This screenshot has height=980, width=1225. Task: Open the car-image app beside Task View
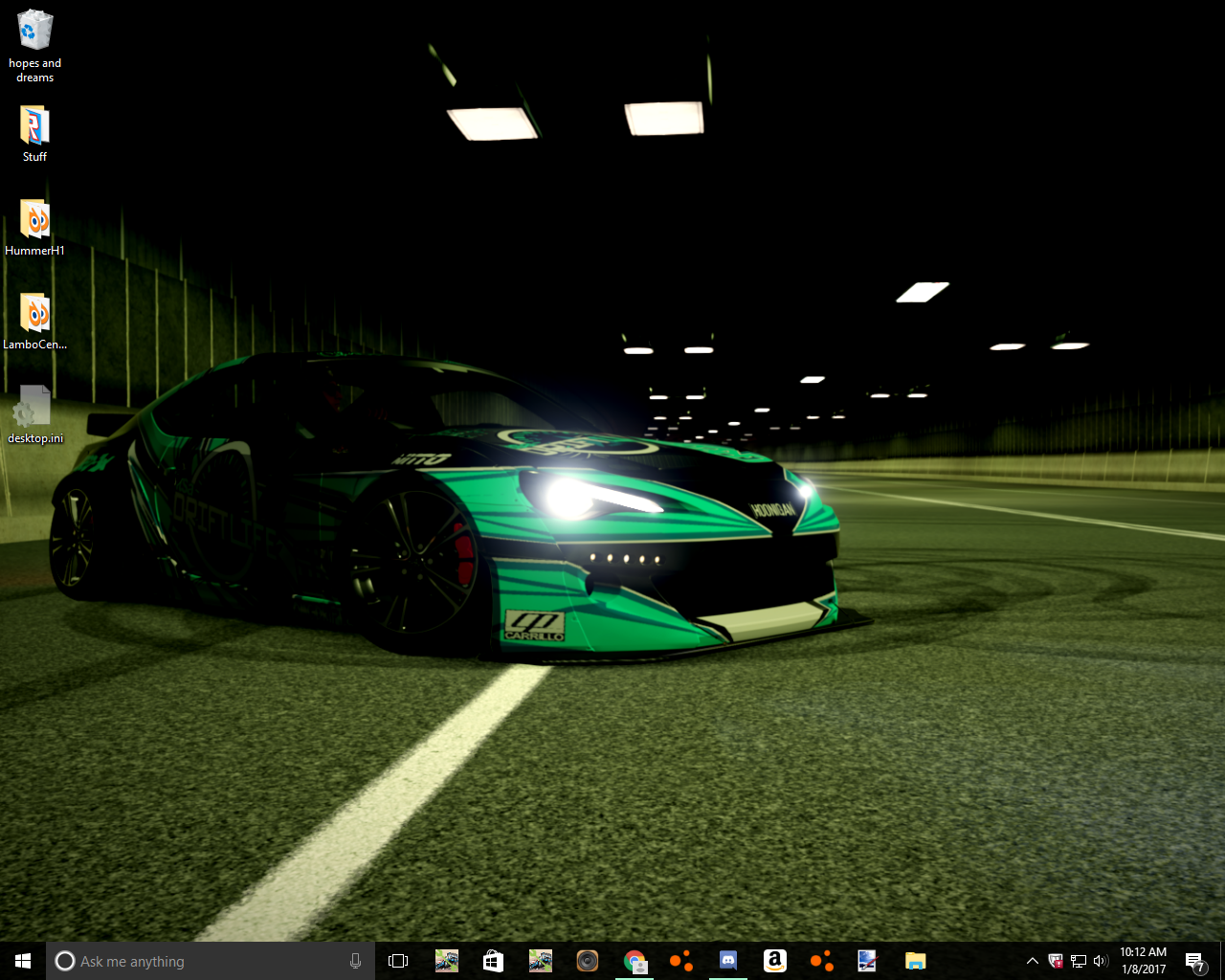pyautogui.click(x=446, y=961)
